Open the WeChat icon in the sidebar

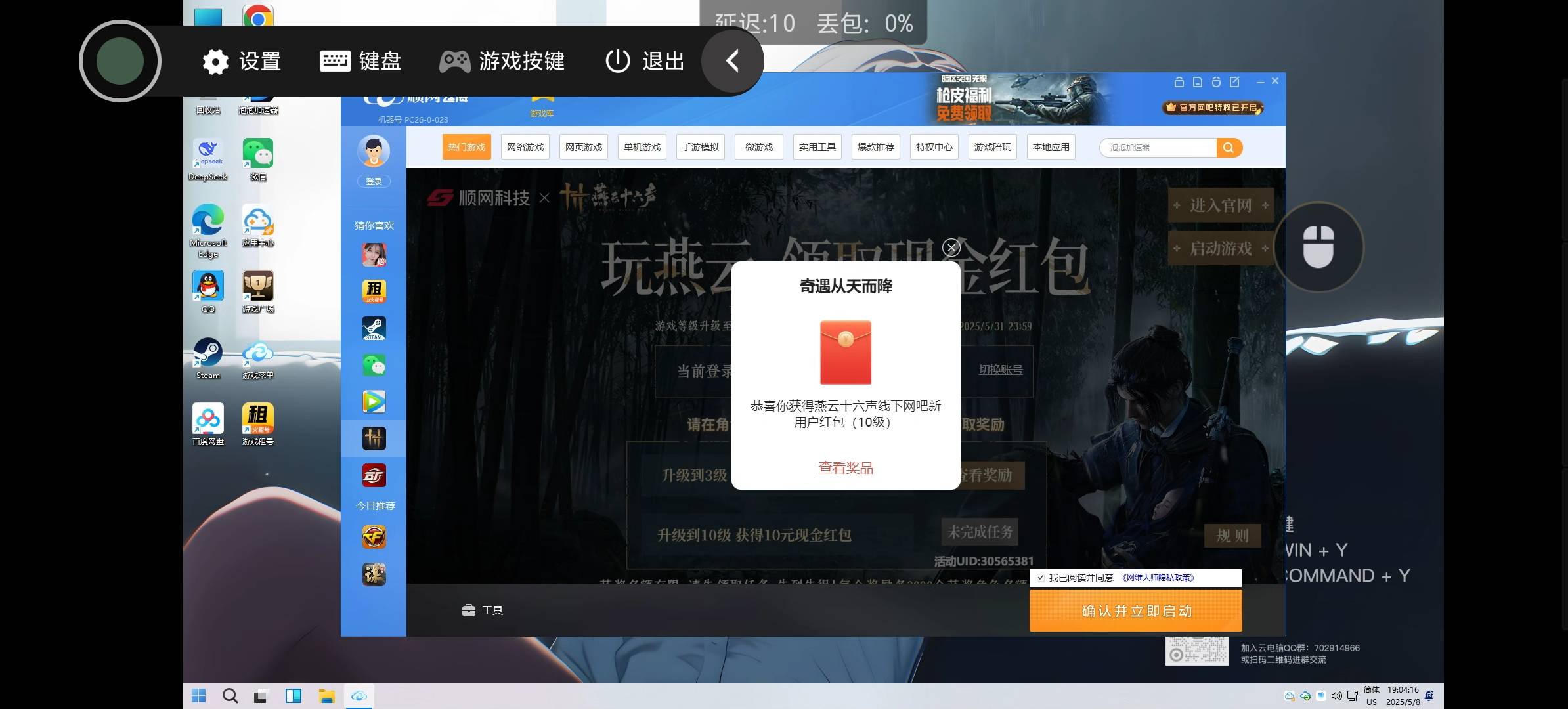[374, 365]
